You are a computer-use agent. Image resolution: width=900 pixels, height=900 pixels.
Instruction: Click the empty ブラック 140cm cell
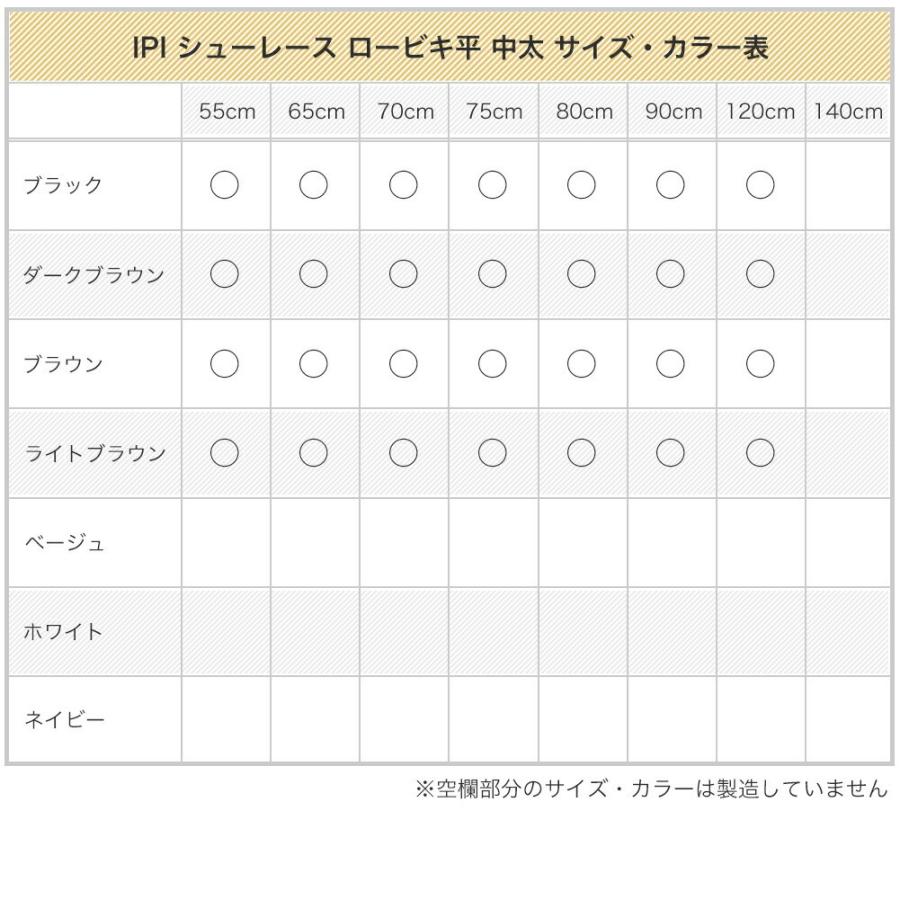(x=848, y=185)
